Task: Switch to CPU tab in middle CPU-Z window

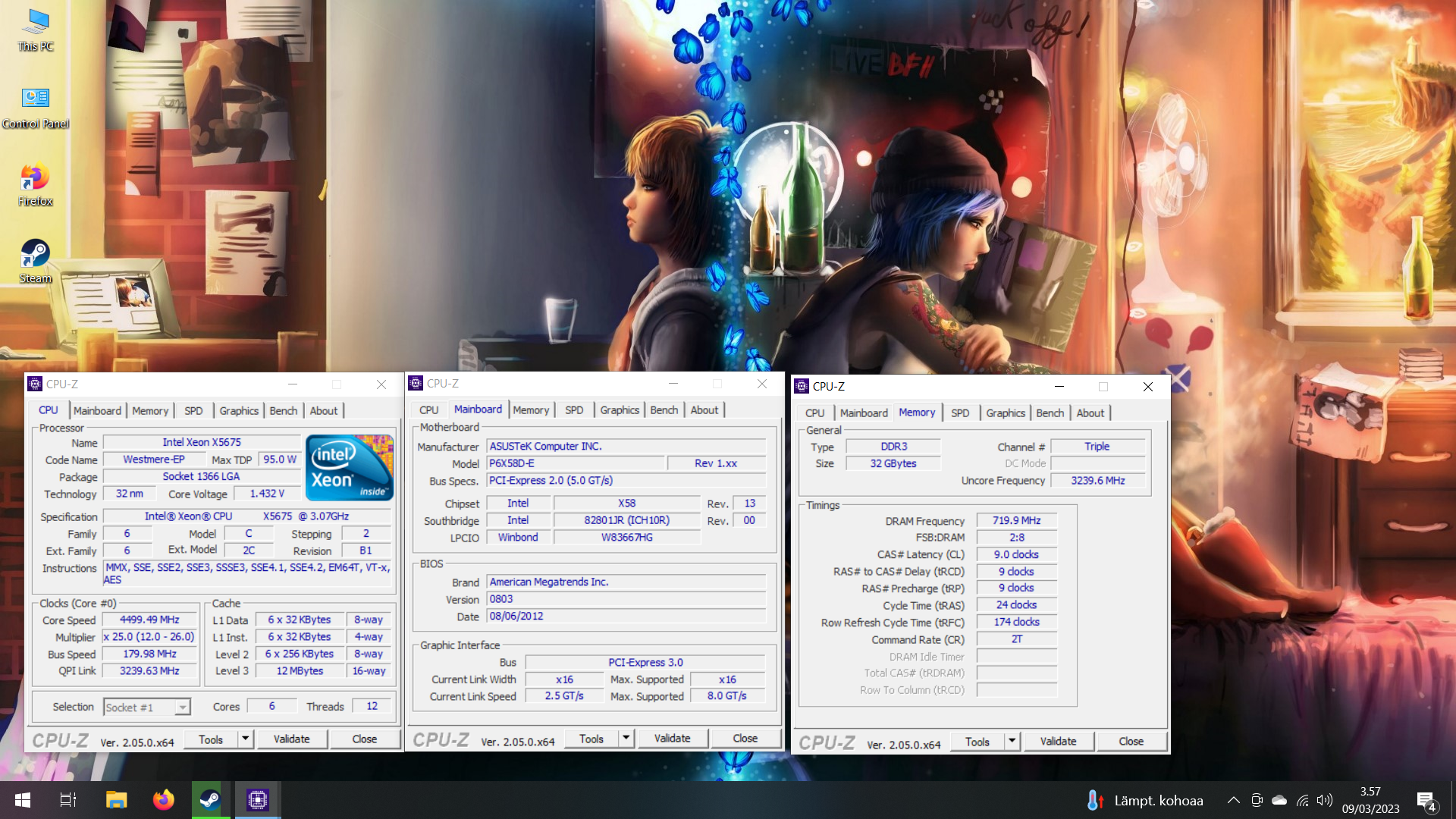Action: click(429, 409)
